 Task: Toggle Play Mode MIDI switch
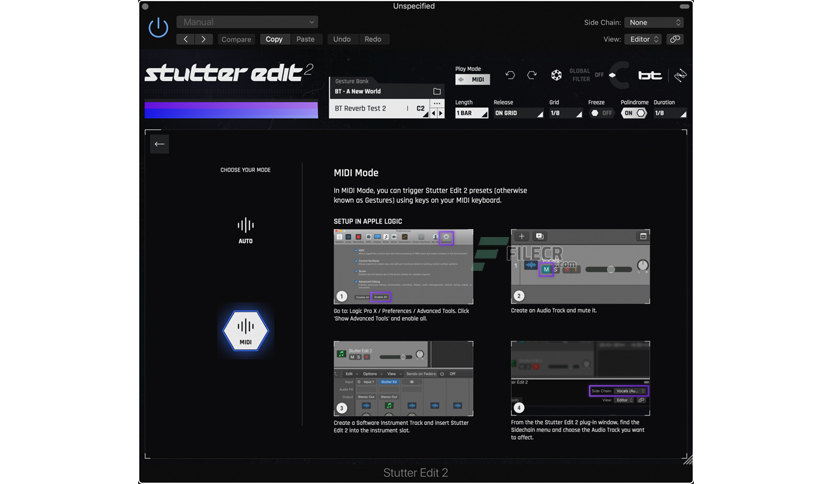point(472,79)
